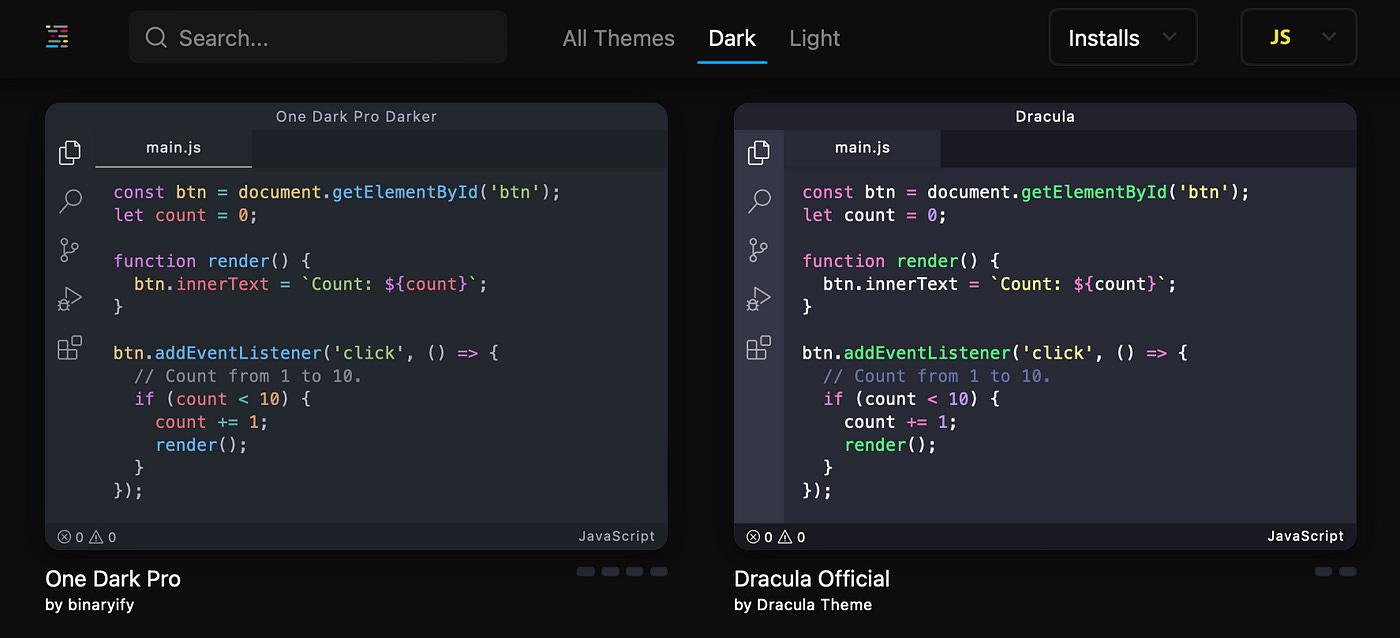Click 'if (count < 10) {' line in One Dark Pro
The image size is (1400, 638).
pos(224,399)
